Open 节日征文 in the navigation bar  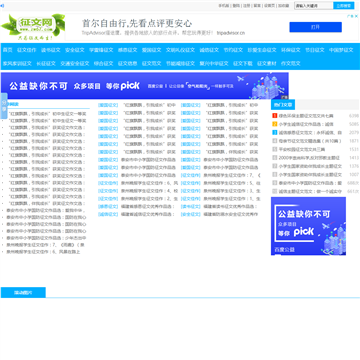point(315,50)
